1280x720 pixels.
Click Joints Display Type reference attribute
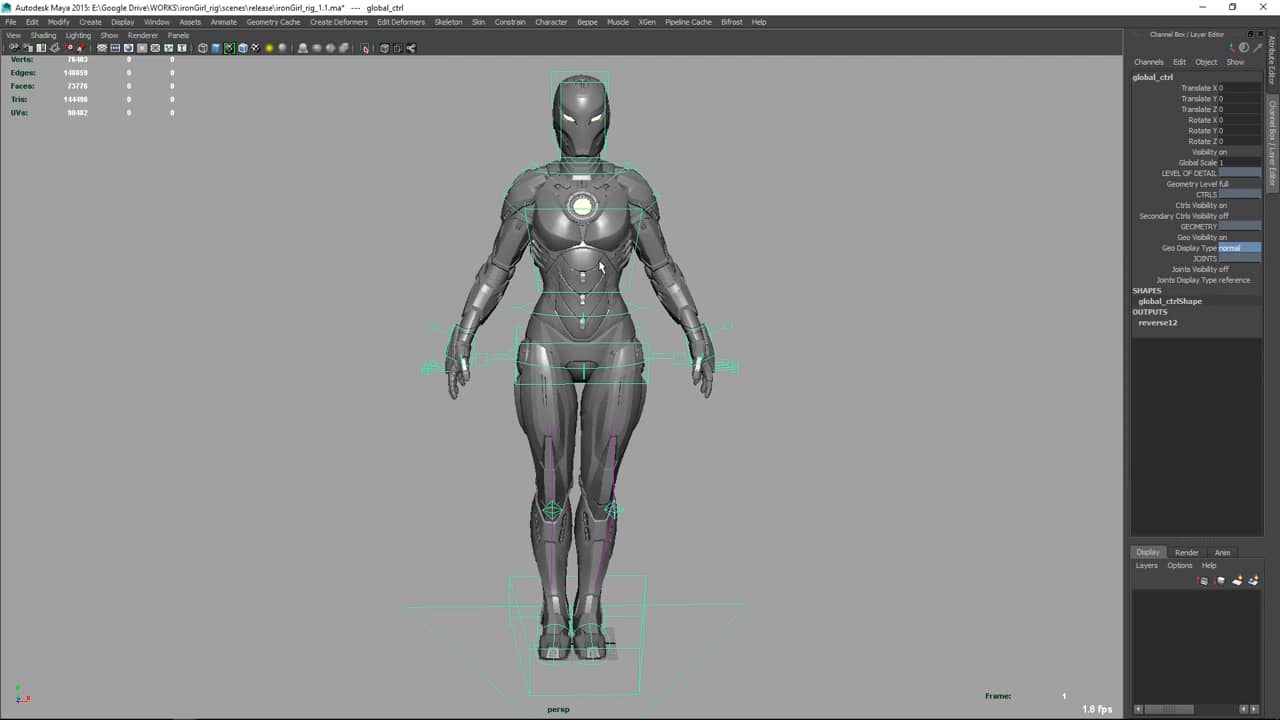tap(1203, 280)
